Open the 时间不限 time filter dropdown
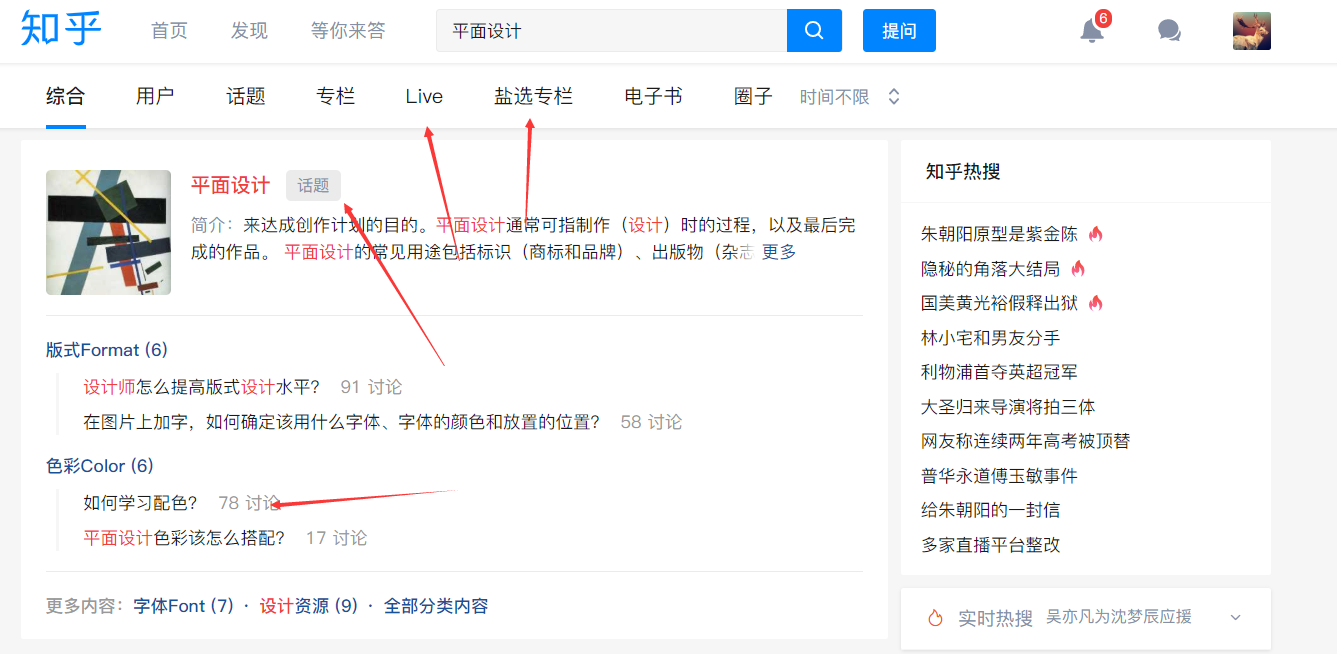This screenshot has width=1337, height=654. click(850, 97)
